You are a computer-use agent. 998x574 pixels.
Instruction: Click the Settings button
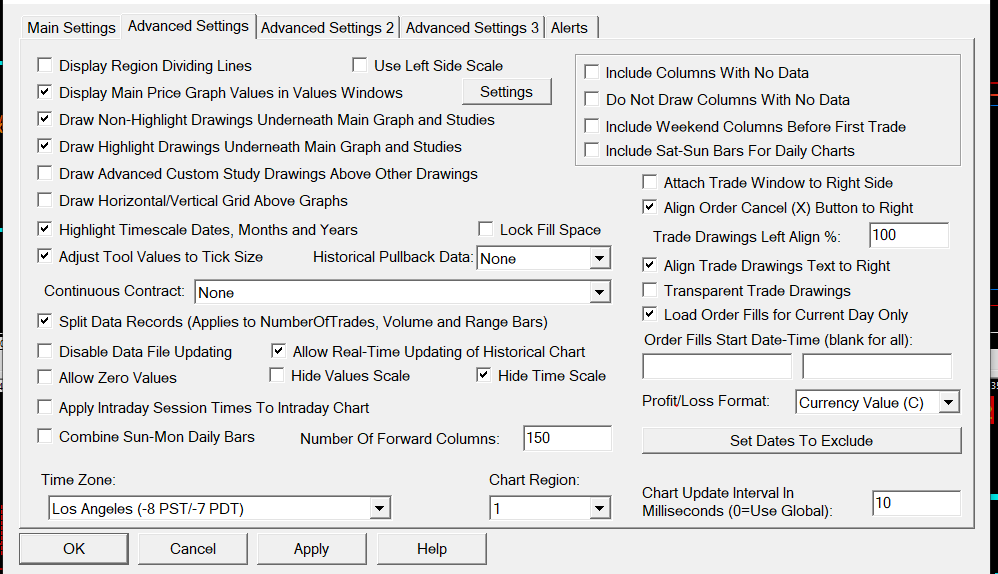coord(506,92)
